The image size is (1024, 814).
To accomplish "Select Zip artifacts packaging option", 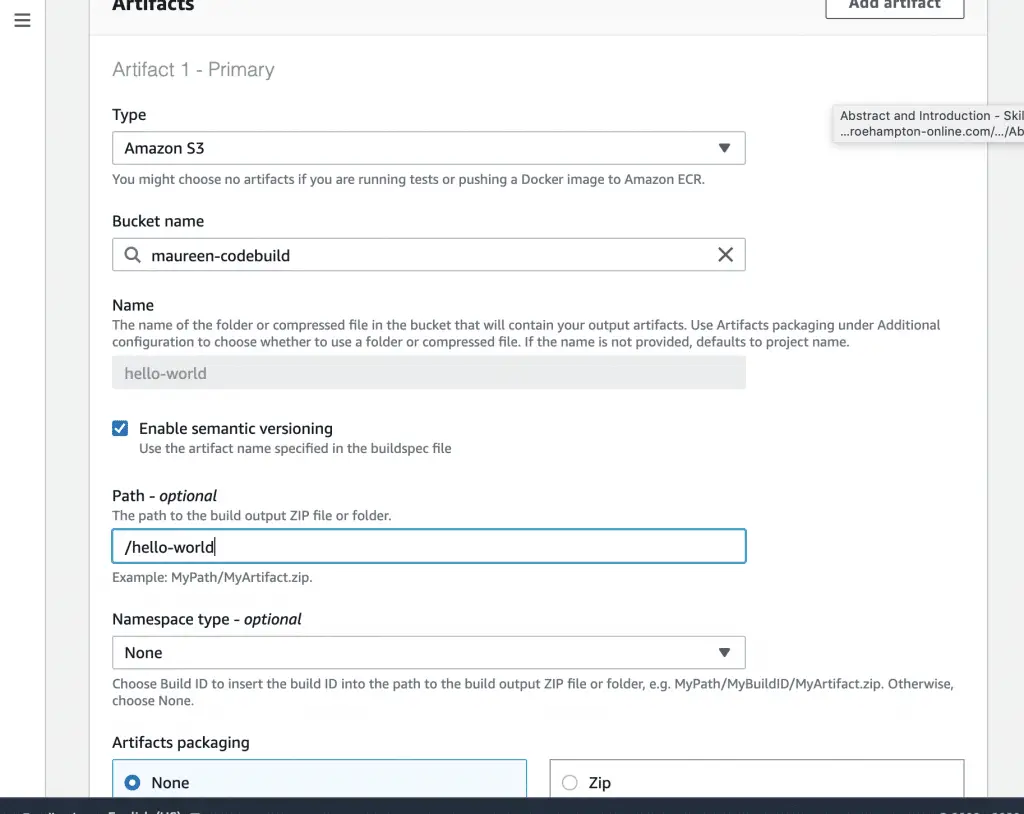I will pyautogui.click(x=756, y=779).
